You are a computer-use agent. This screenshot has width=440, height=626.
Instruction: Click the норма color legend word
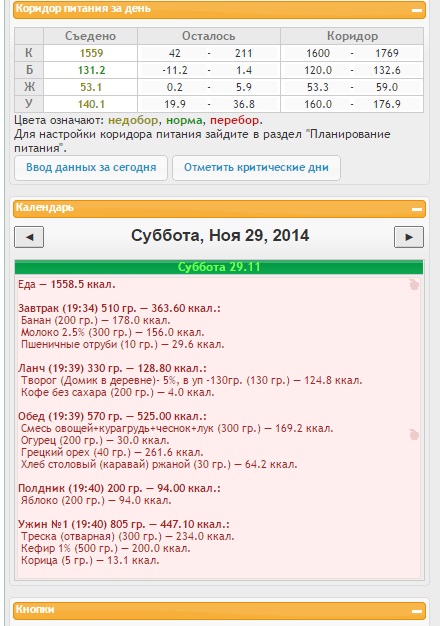point(184,120)
